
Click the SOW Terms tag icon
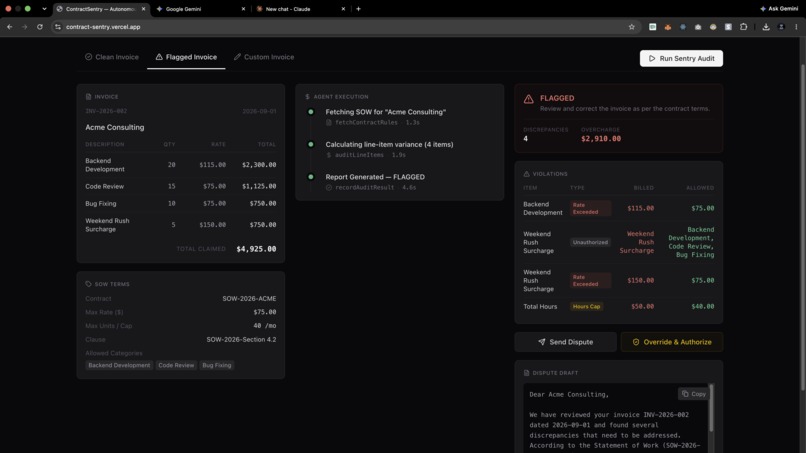(88, 284)
